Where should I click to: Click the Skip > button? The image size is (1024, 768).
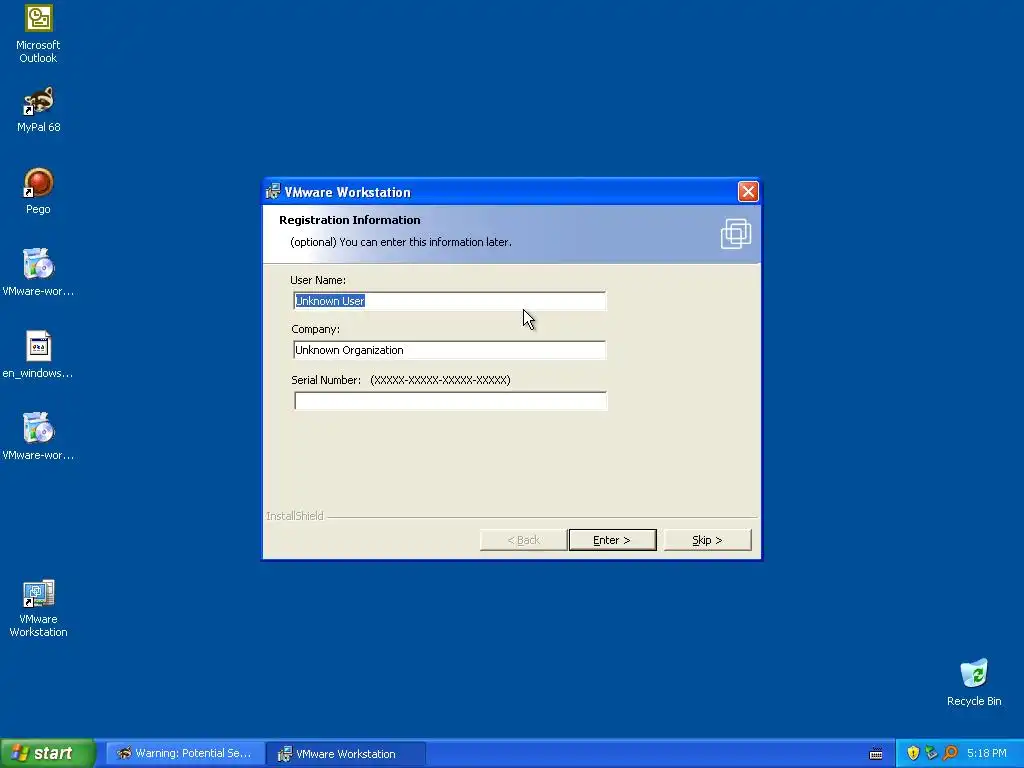coord(707,540)
